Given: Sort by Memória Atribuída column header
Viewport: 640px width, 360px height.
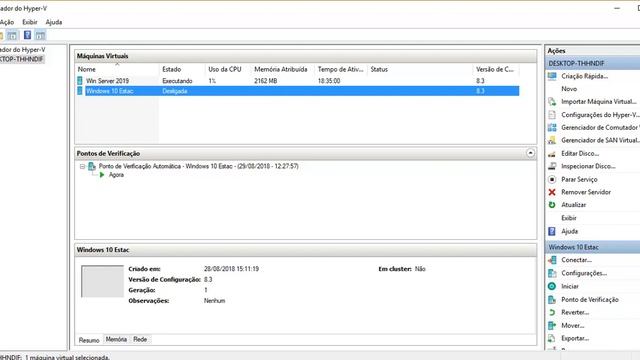Looking at the screenshot, I should click(283, 69).
